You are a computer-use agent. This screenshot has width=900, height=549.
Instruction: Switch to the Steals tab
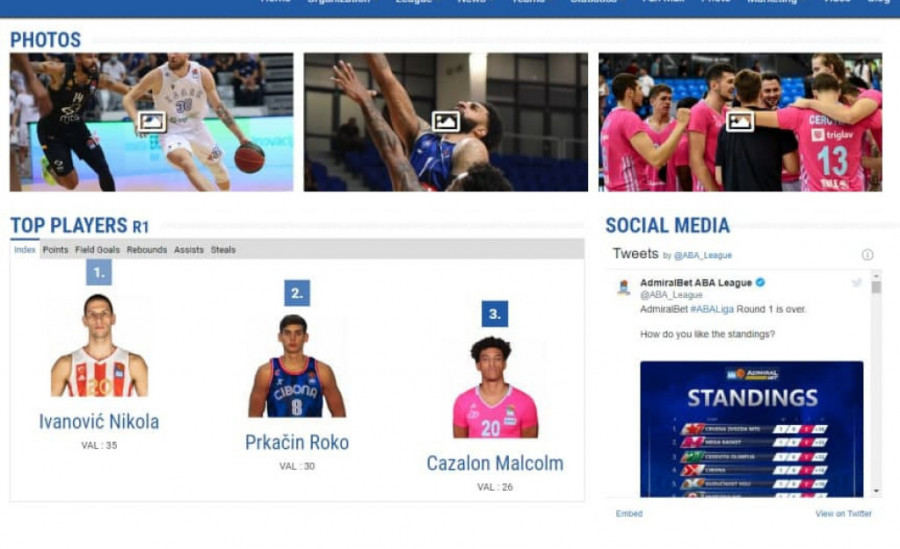point(223,250)
